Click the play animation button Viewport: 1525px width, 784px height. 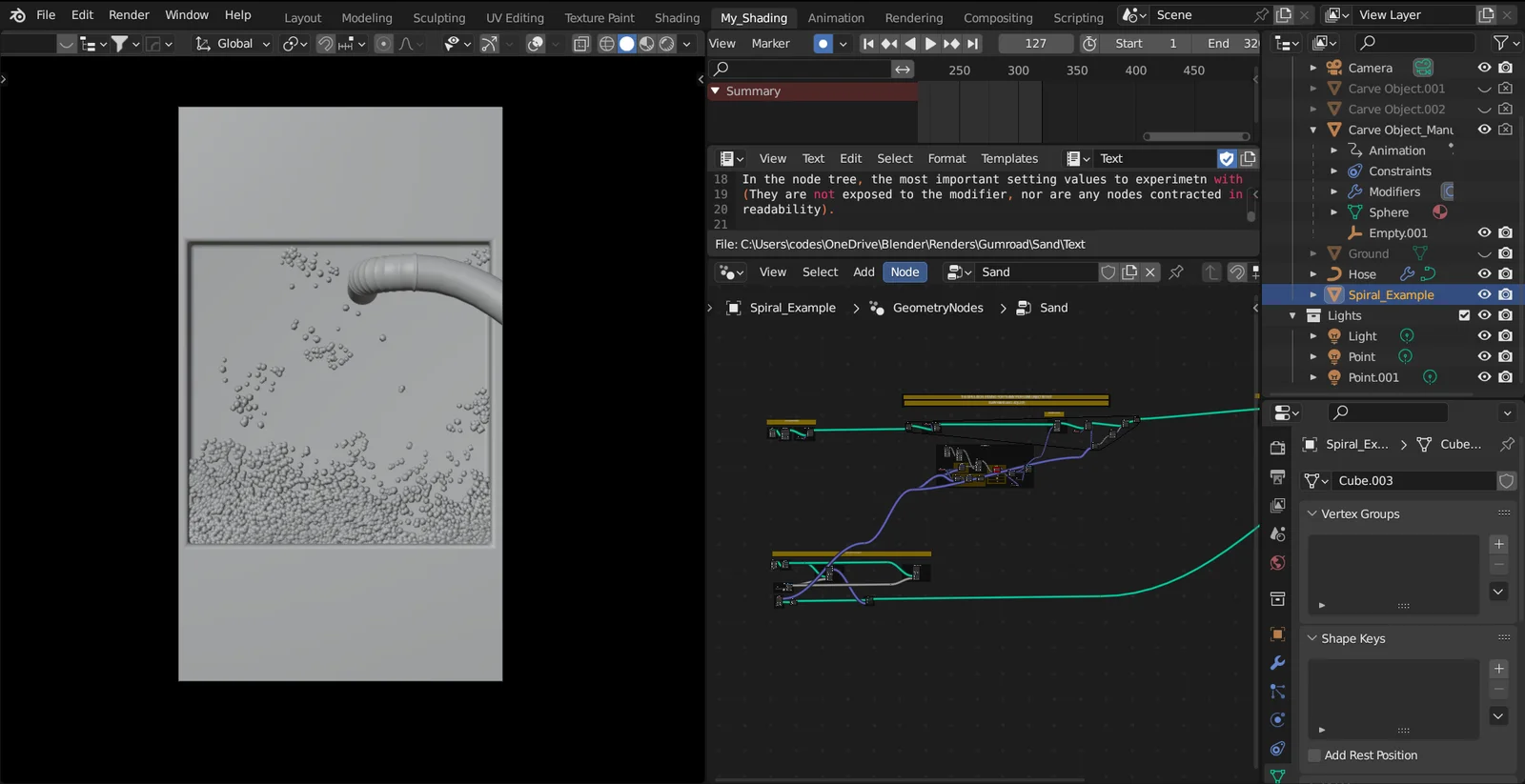(x=930, y=44)
